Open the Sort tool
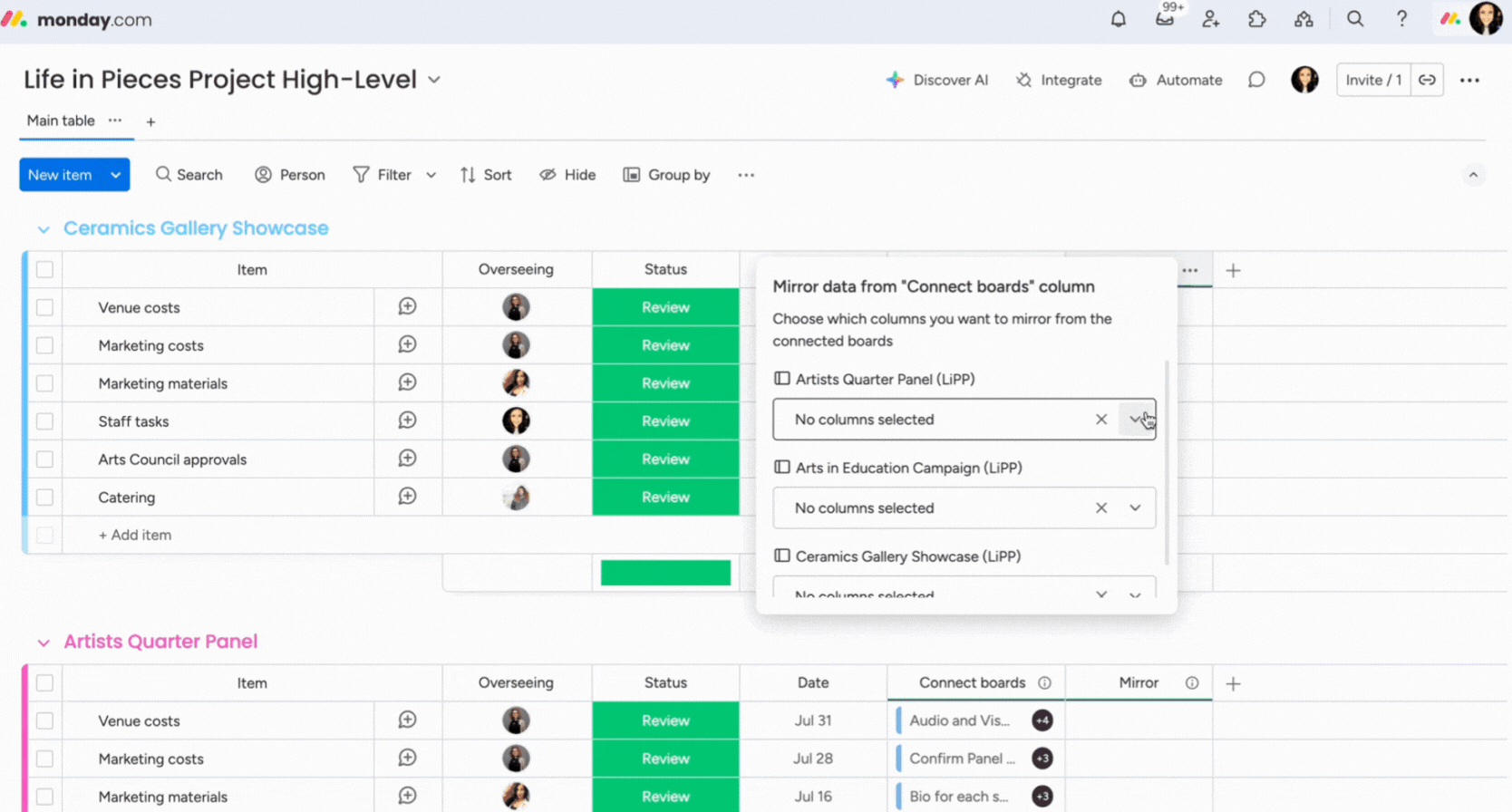This screenshot has height=812, width=1512. [486, 175]
